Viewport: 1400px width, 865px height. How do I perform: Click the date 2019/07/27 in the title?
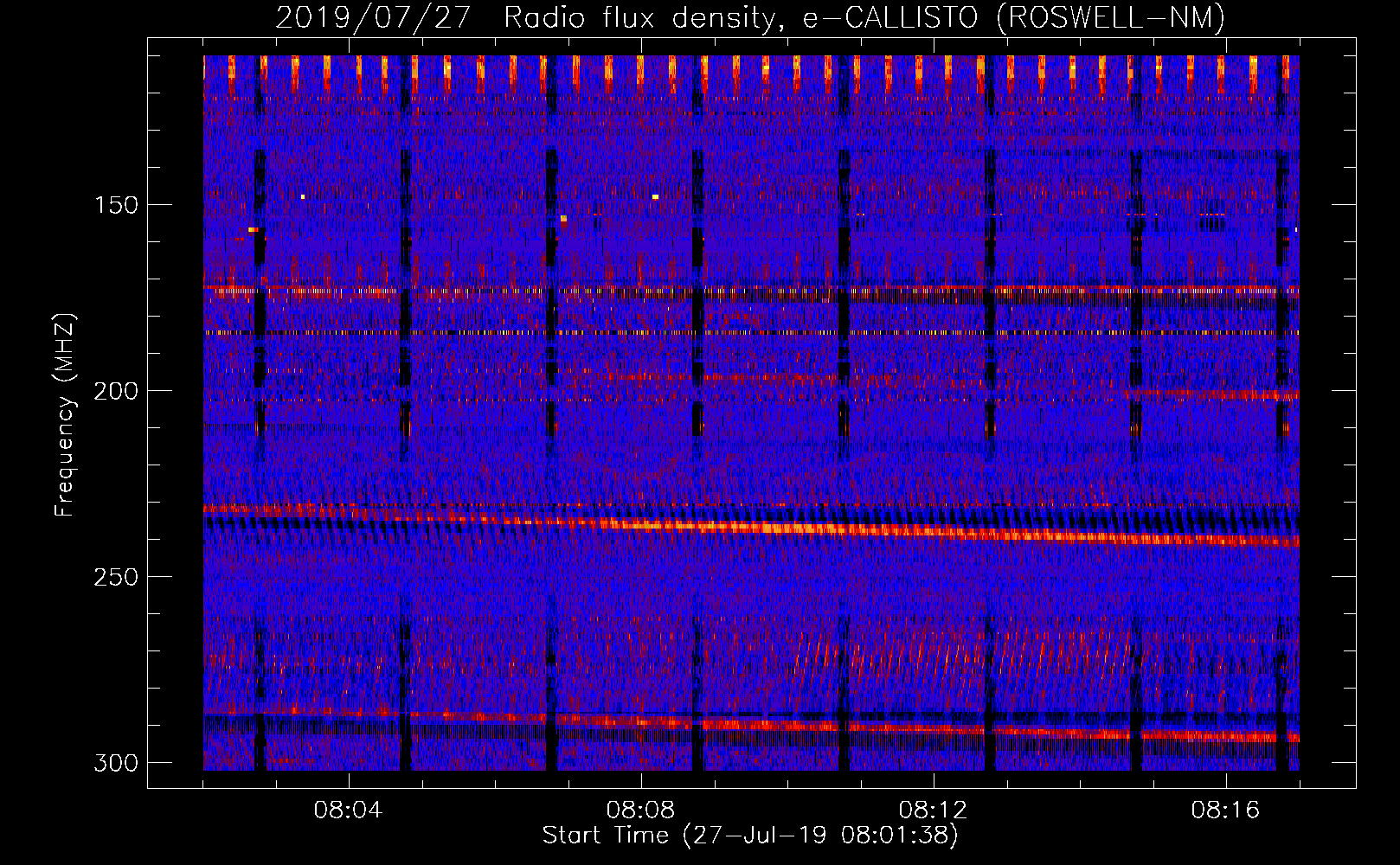(373, 18)
